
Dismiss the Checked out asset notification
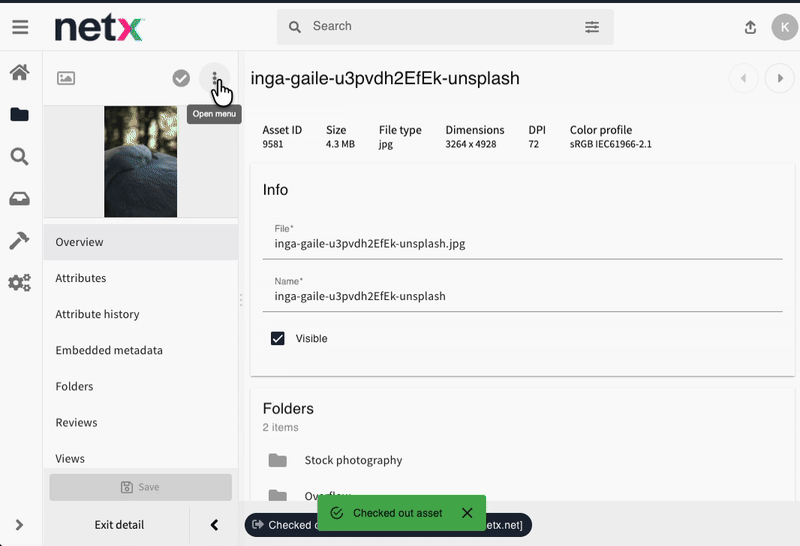467,513
